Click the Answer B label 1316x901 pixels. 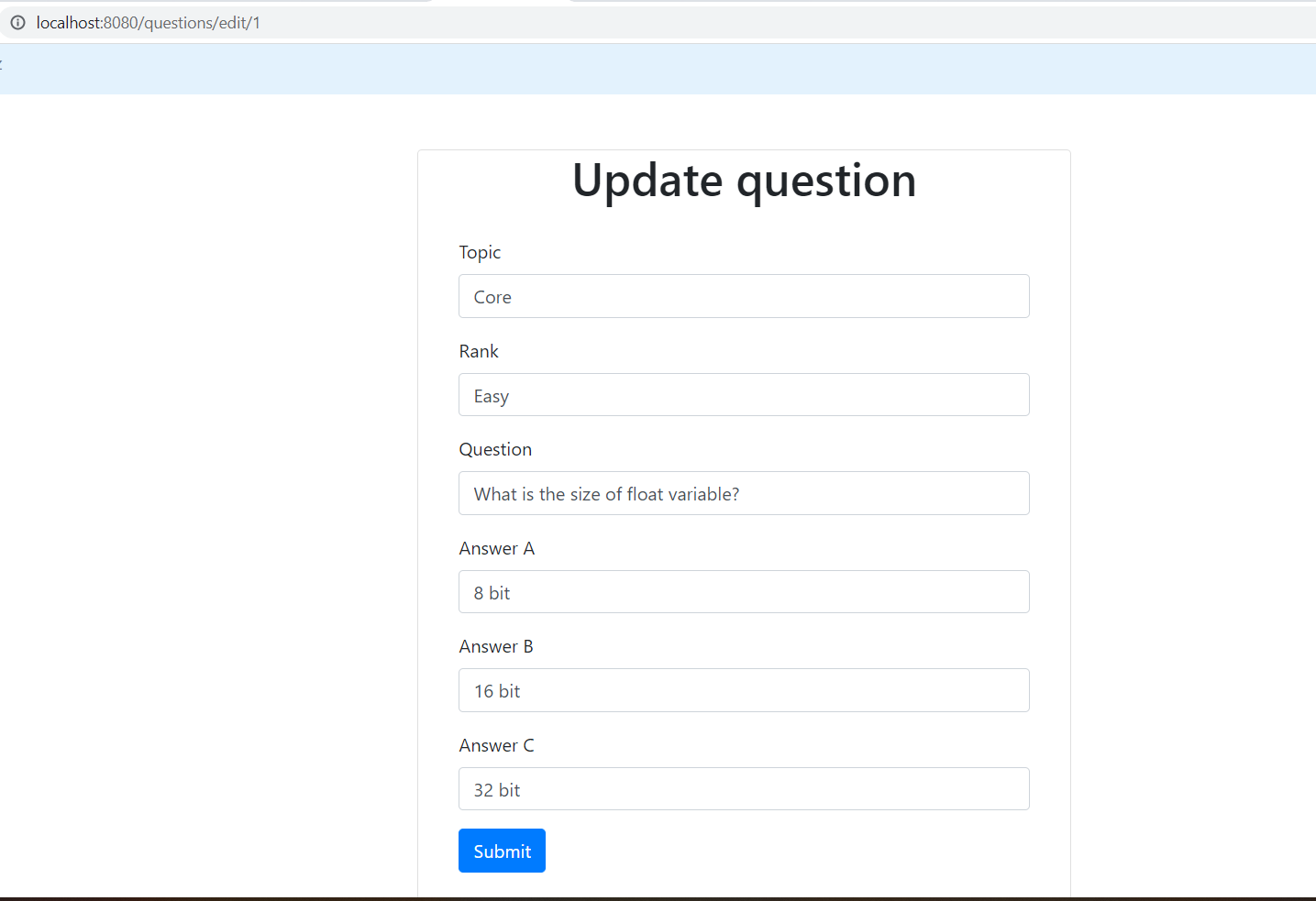pos(495,646)
